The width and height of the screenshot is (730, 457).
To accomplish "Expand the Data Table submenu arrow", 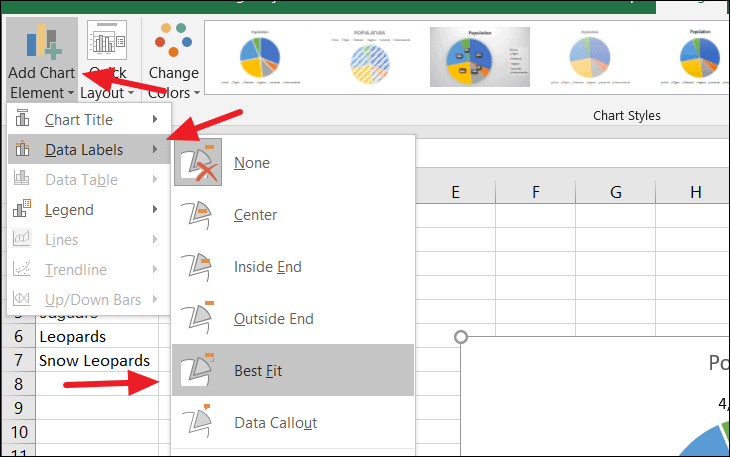I will pos(155,179).
